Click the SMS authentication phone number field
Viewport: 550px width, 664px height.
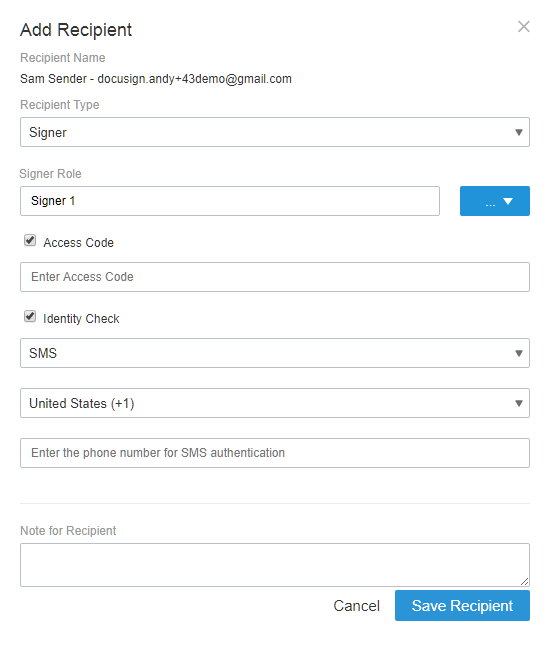click(275, 453)
